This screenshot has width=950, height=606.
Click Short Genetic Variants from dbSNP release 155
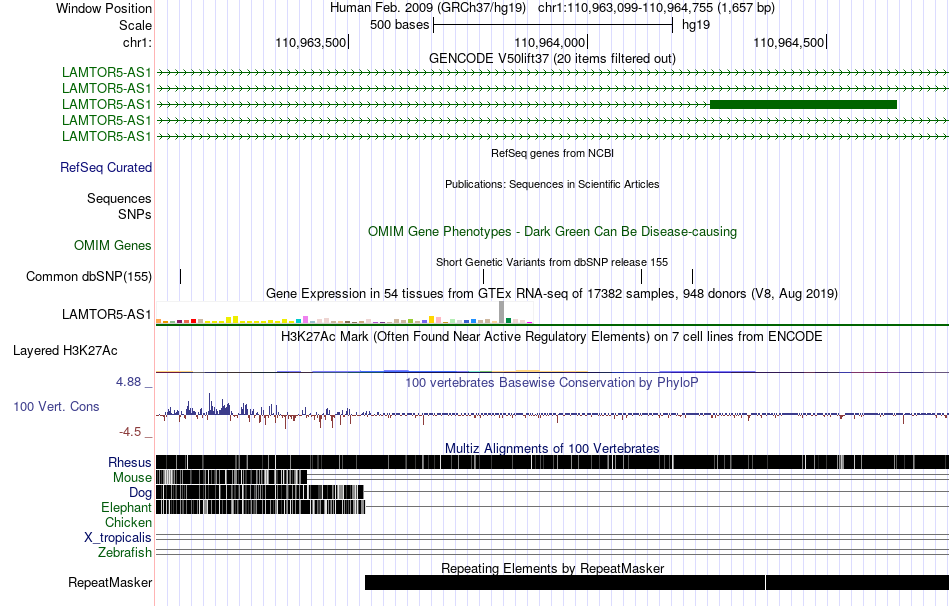coord(552,262)
